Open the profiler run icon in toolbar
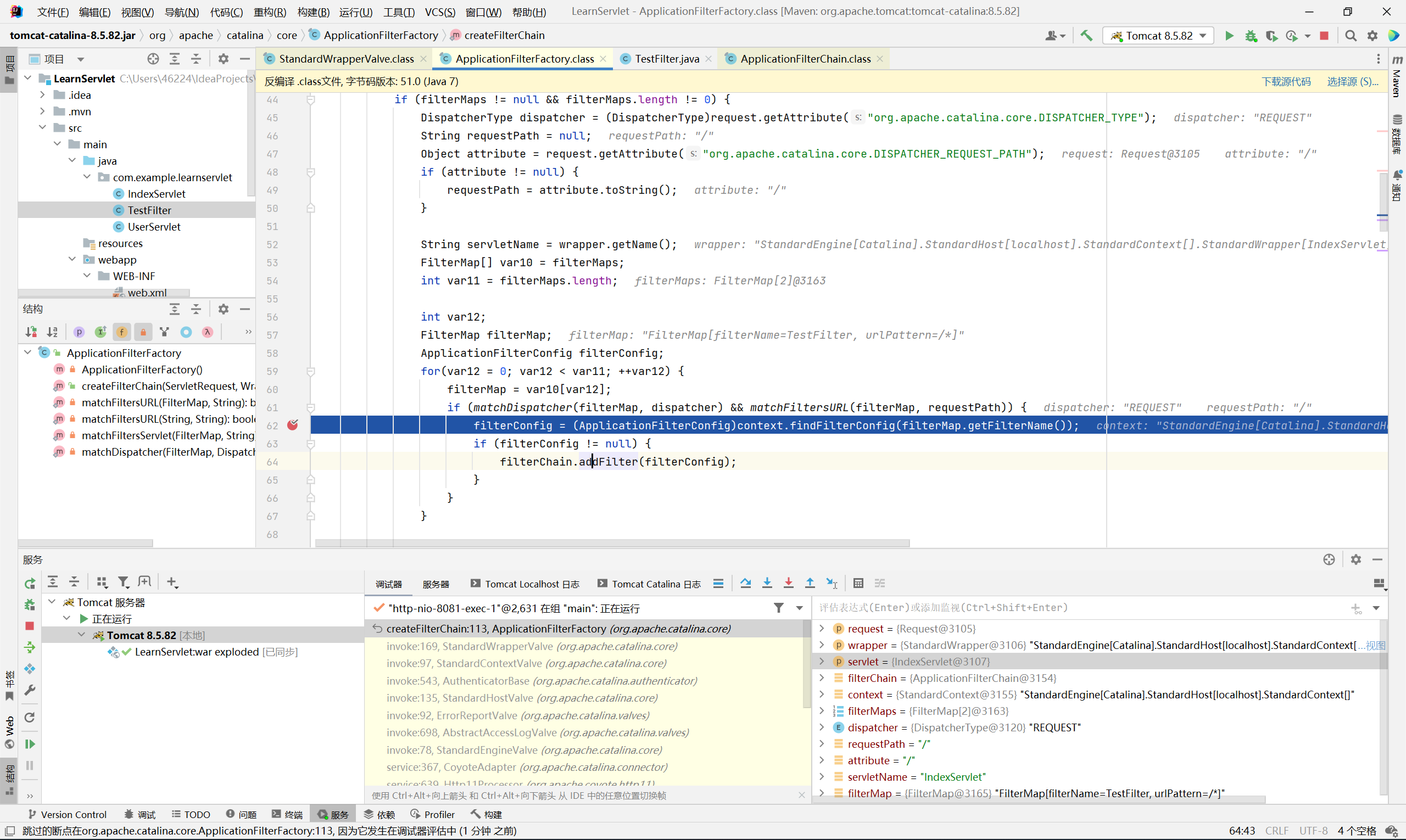 pyautogui.click(x=1292, y=36)
